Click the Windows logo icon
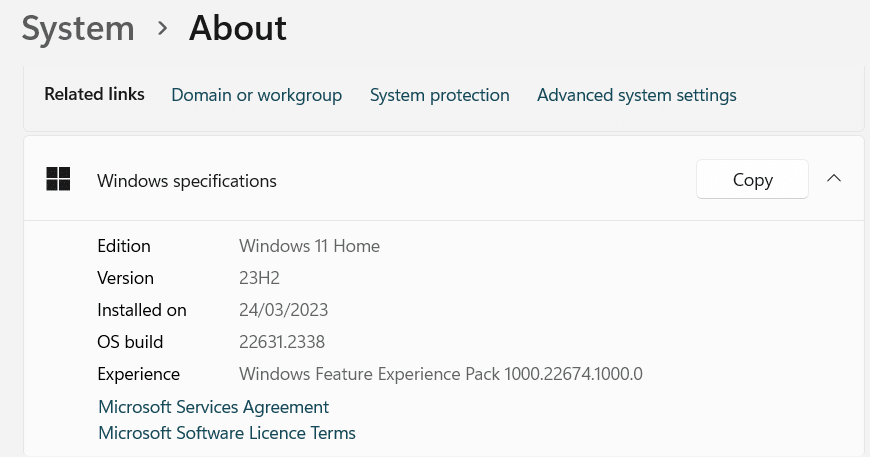Image resolution: width=870 pixels, height=457 pixels. pos(58,179)
